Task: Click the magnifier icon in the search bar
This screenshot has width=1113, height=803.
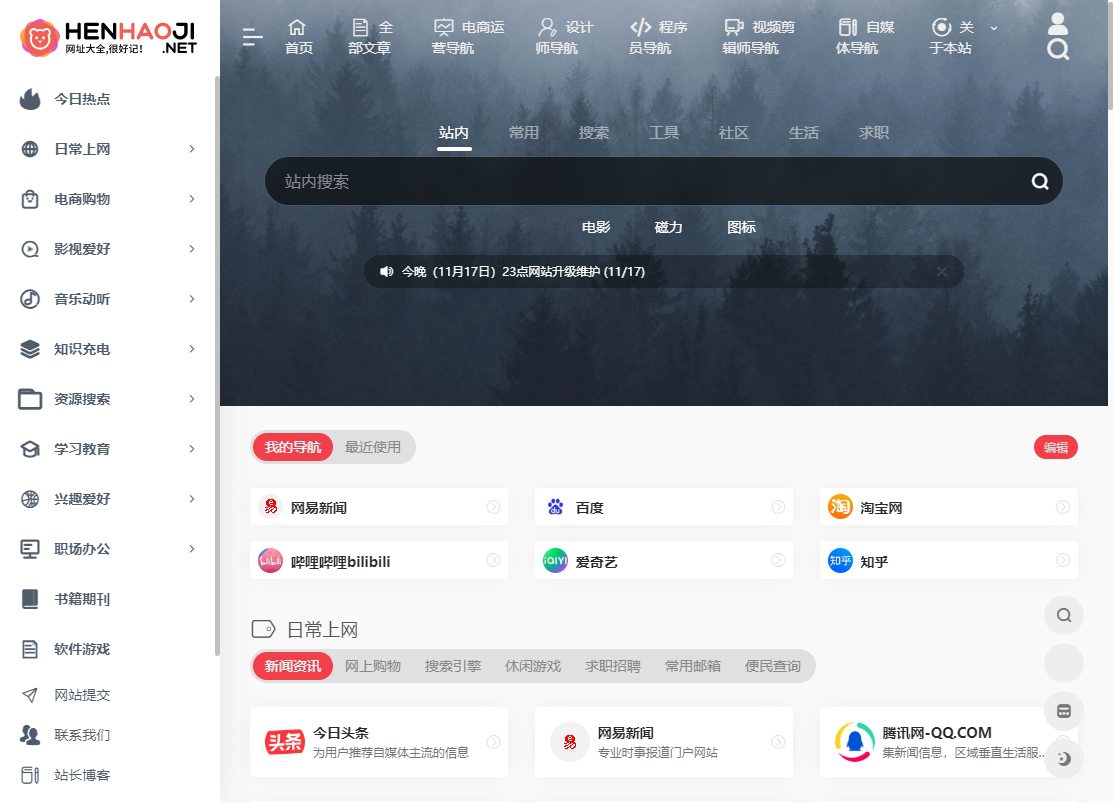Action: pyautogui.click(x=1039, y=181)
